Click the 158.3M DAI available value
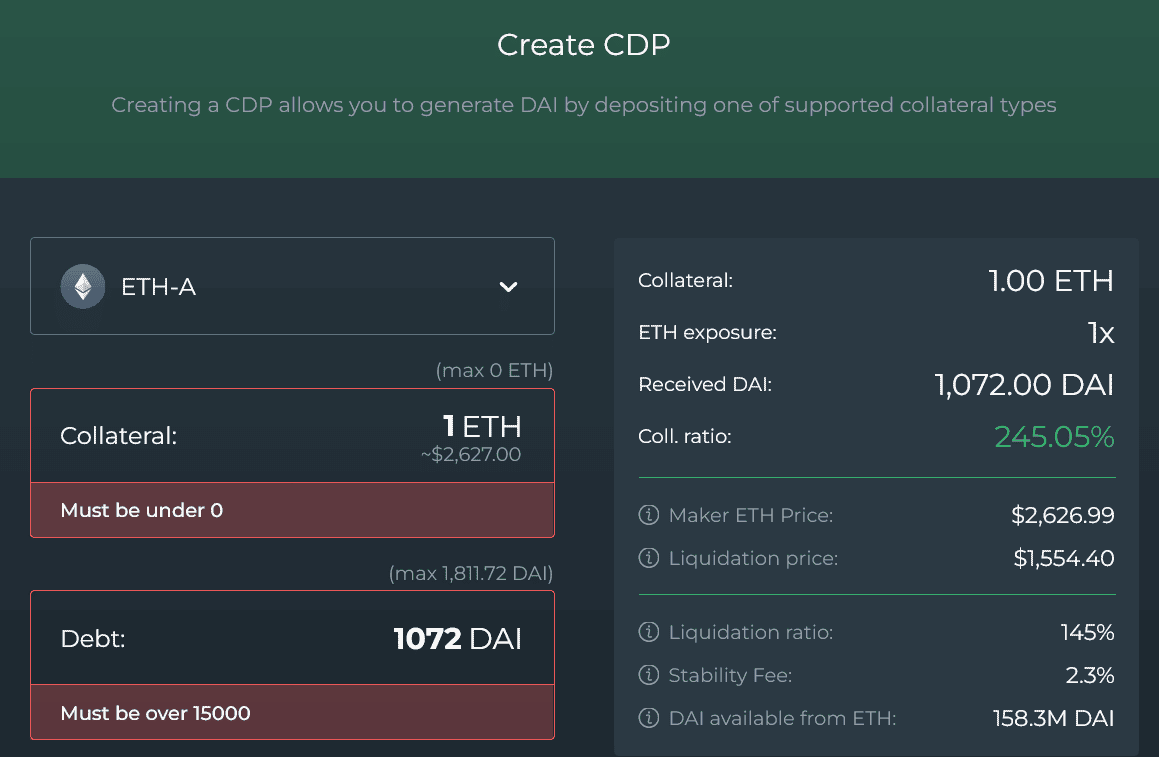Viewport: 1159px width, 757px height. [x=1053, y=718]
